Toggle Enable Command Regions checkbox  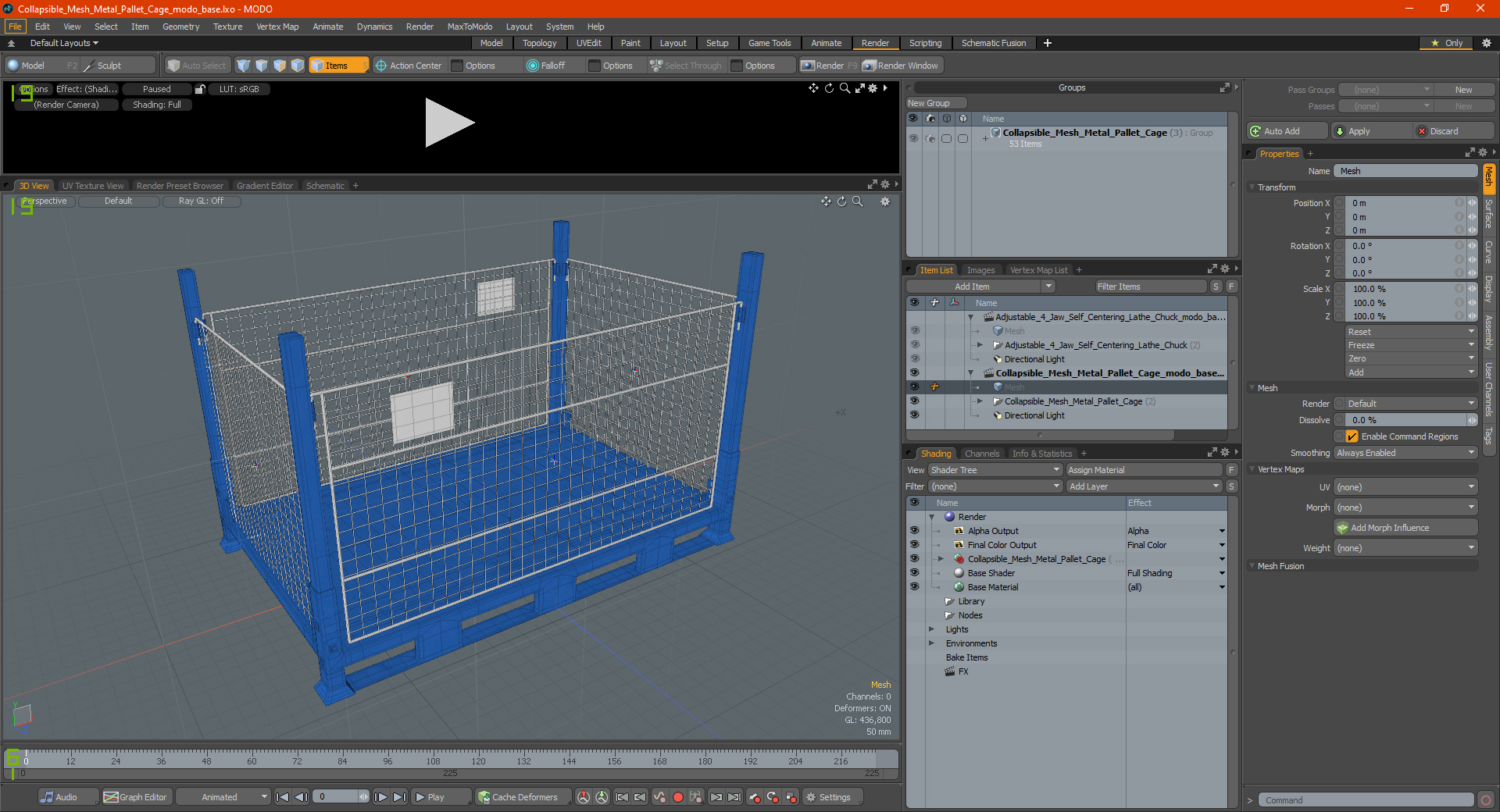click(x=1352, y=436)
